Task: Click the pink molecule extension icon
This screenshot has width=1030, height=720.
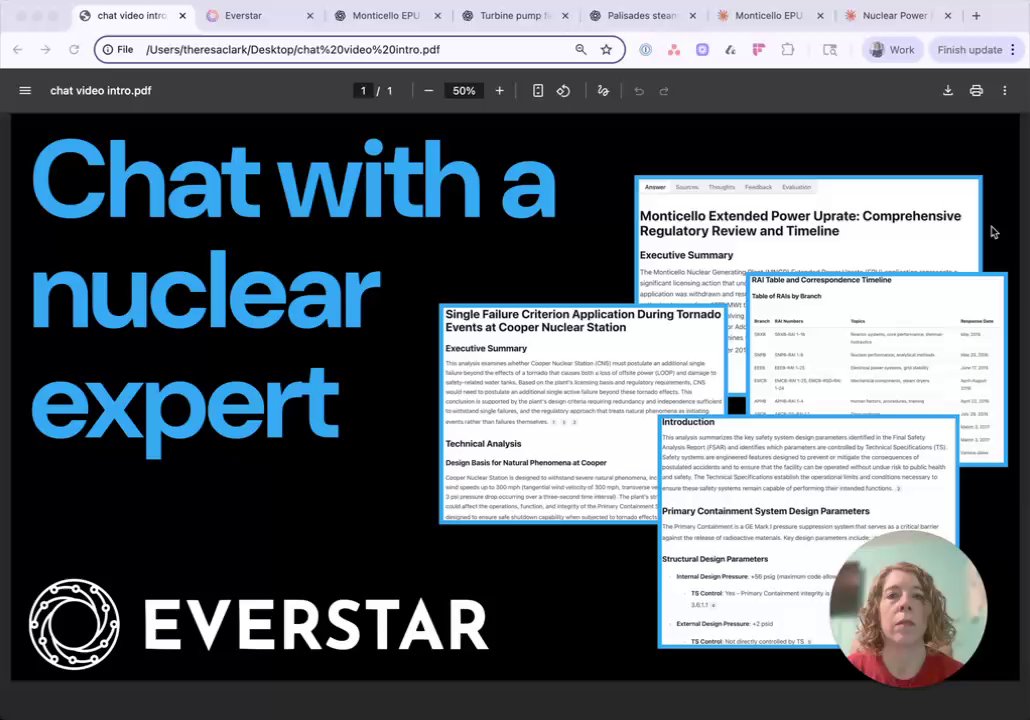Action: [x=674, y=49]
